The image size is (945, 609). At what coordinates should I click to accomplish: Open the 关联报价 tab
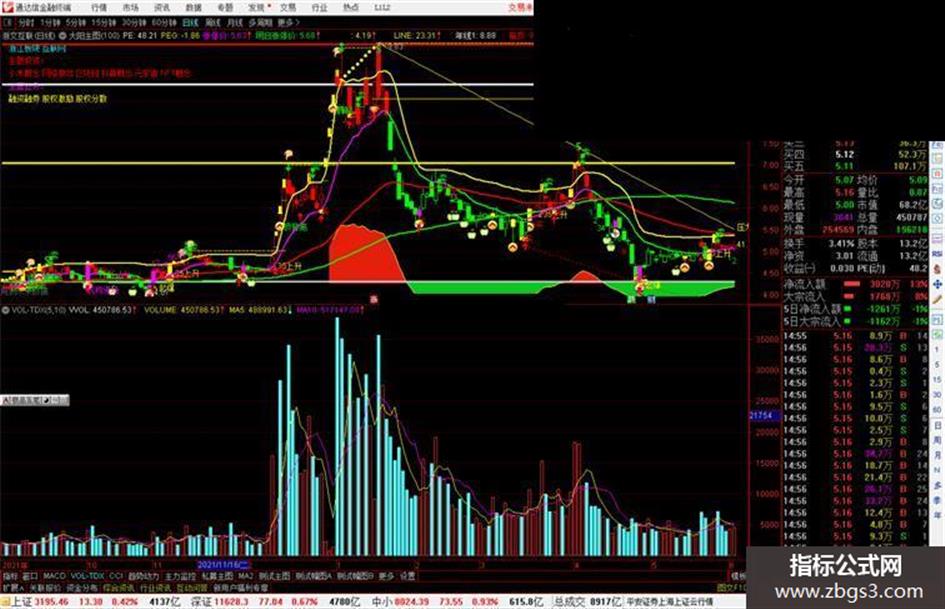[45, 587]
